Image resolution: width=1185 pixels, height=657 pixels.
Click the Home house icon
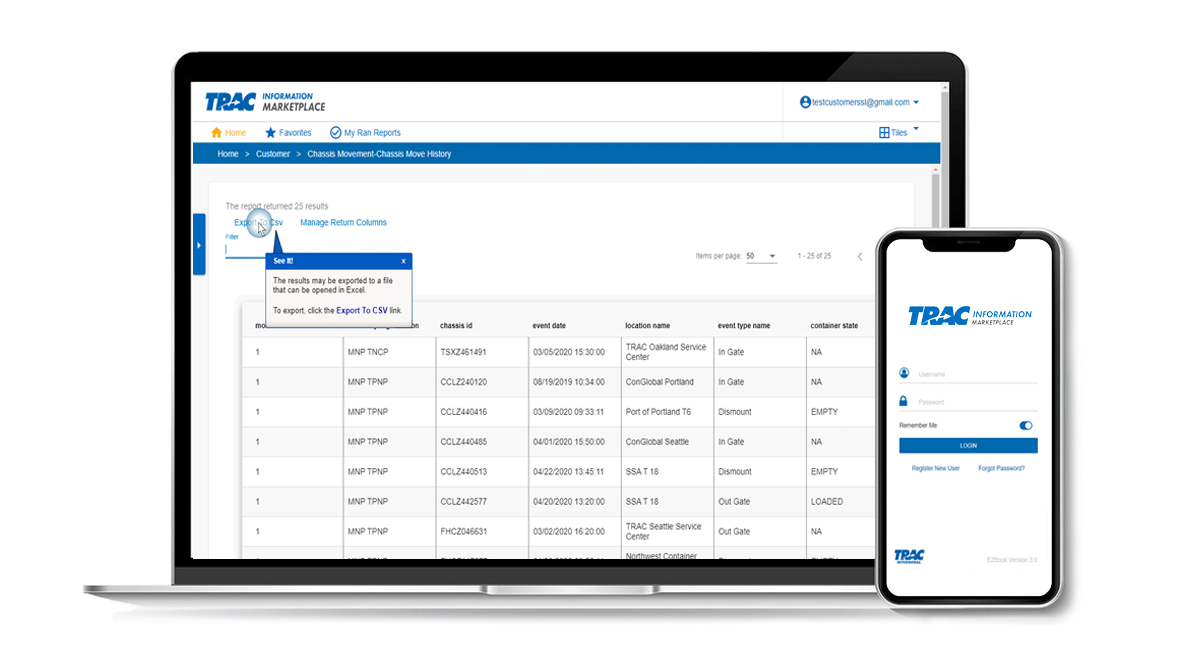click(216, 133)
